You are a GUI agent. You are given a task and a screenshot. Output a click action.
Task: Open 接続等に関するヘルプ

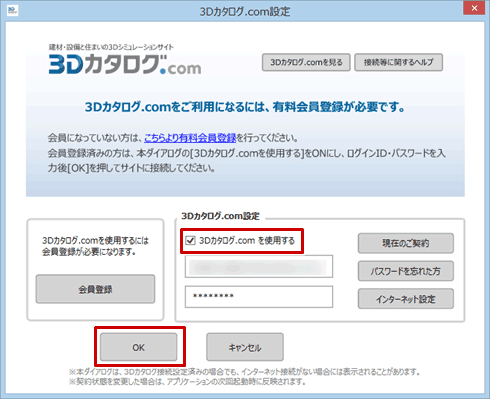(x=398, y=62)
